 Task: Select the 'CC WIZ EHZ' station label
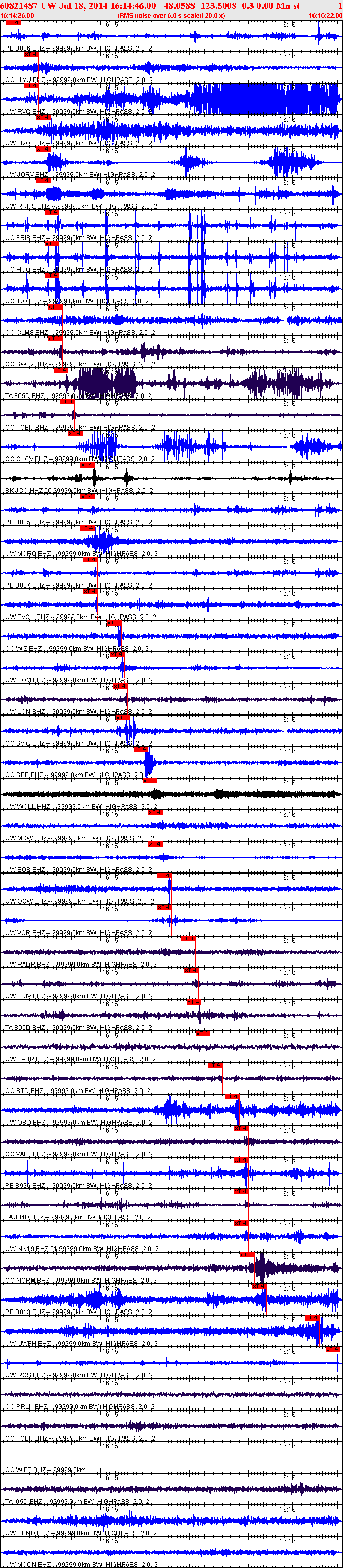(x=23, y=649)
